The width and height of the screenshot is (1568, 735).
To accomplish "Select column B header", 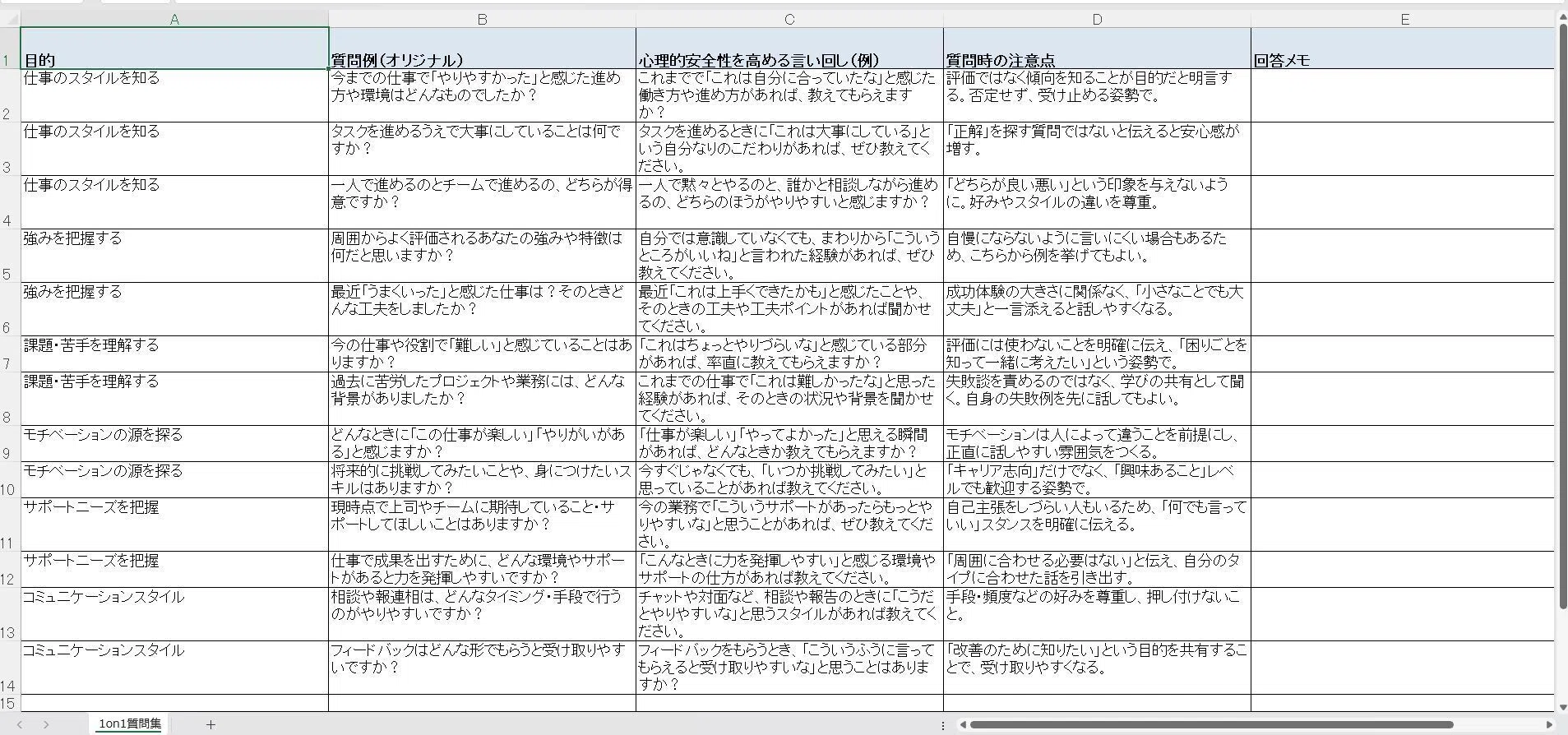I will coord(482,19).
